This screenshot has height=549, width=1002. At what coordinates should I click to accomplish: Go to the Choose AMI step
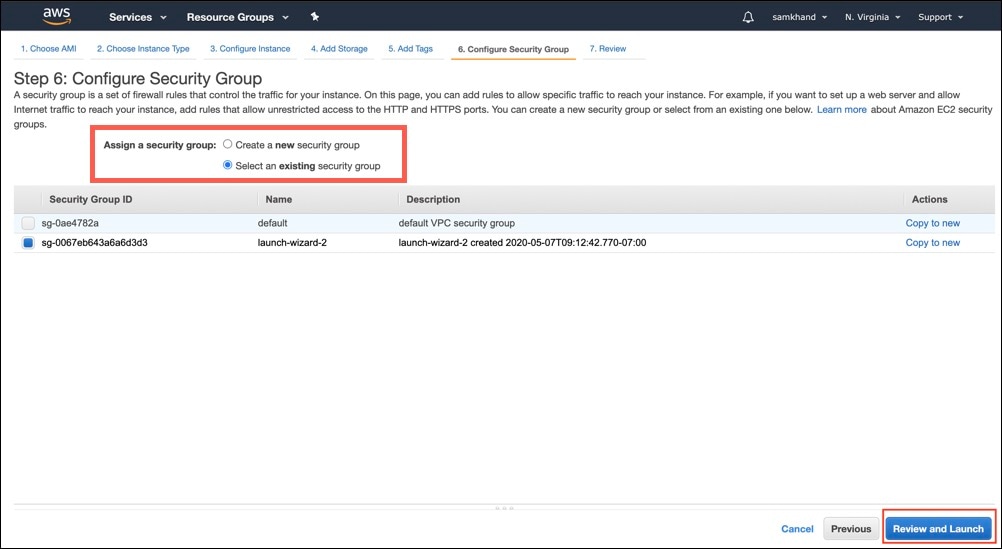(47, 49)
